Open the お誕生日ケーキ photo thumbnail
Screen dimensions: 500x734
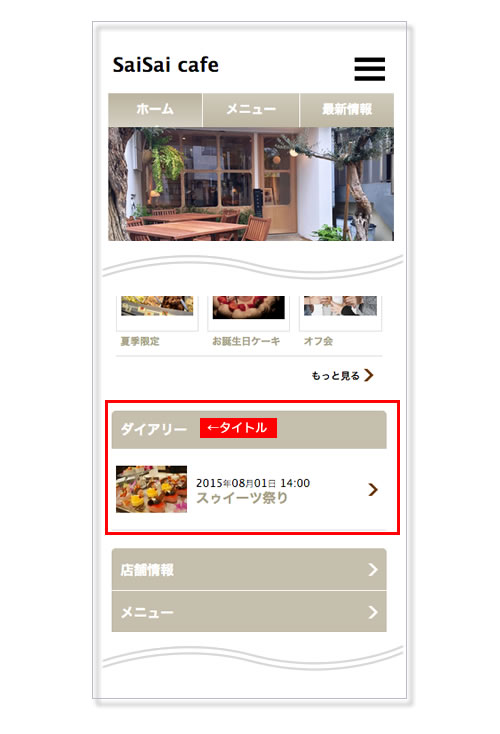point(249,308)
